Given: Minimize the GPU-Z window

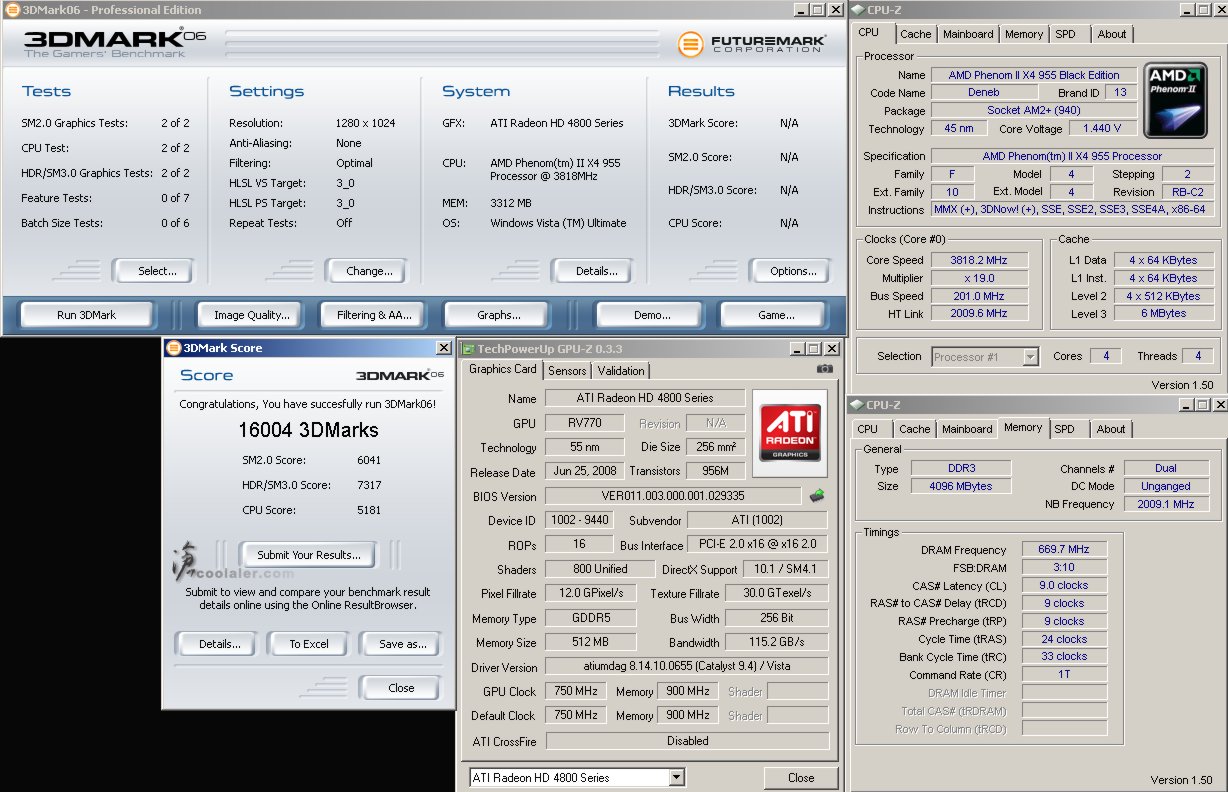Looking at the screenshot, I should 798,349.
